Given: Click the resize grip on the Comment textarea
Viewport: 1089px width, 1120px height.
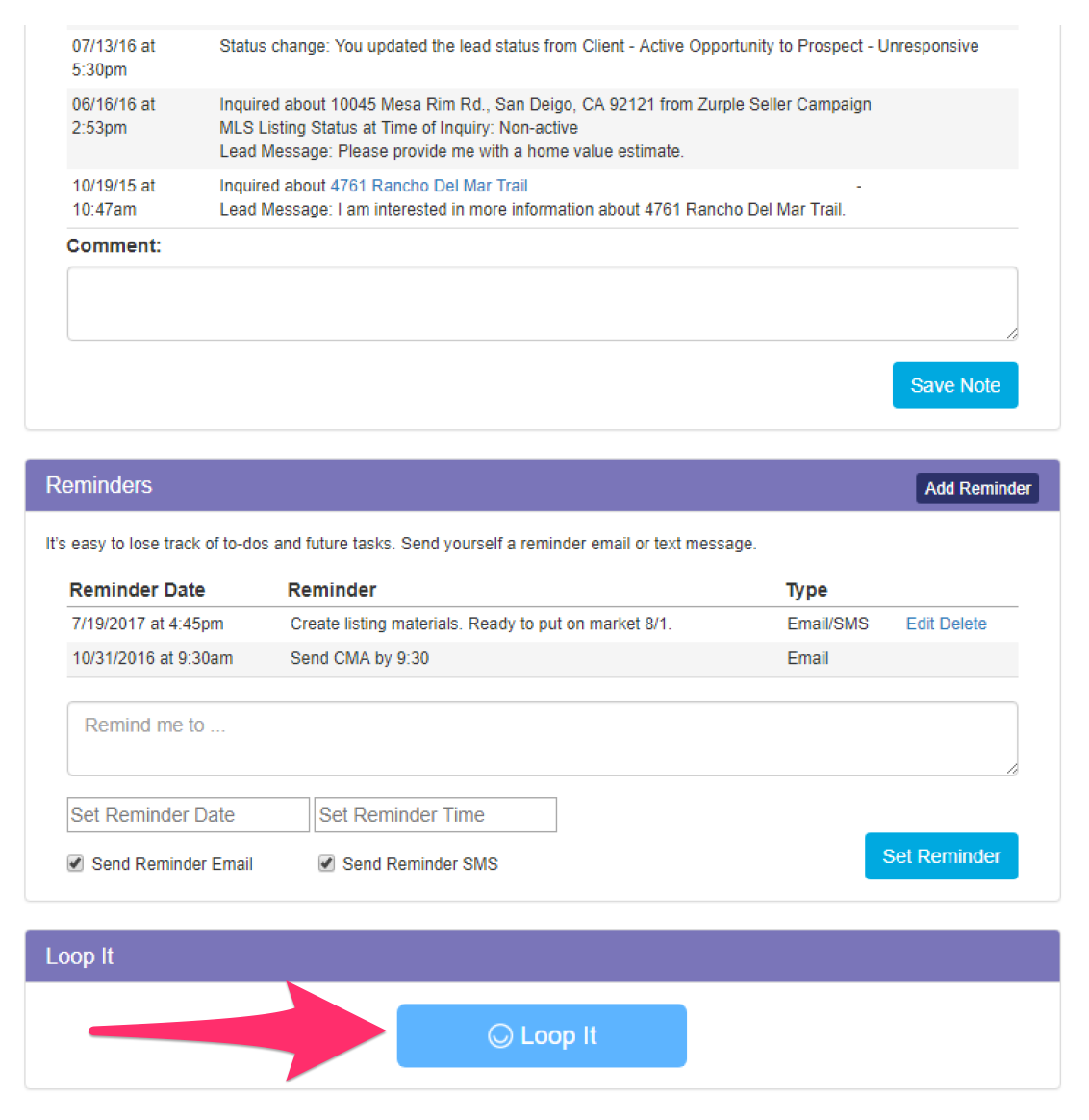Looking at the screenshot, I should click(x=1011, y=332).
